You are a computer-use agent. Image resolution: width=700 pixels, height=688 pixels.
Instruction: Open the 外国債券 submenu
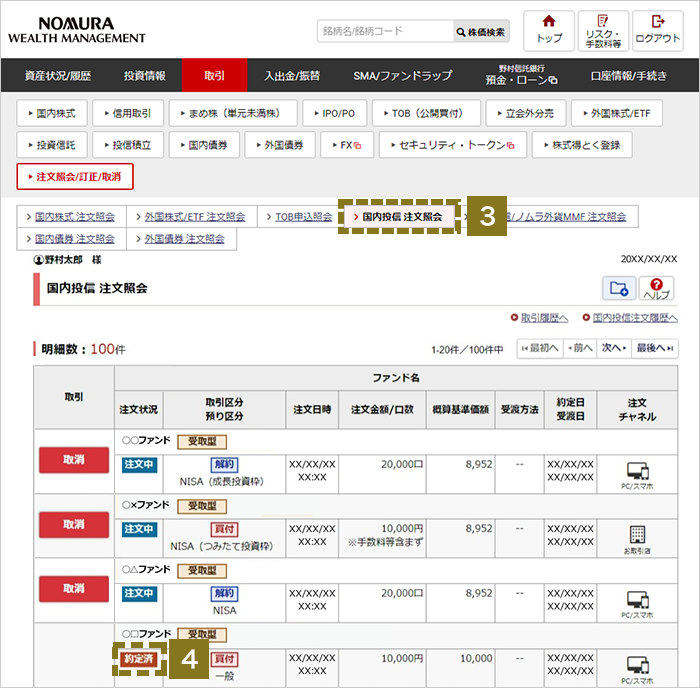tap(280, 145)
